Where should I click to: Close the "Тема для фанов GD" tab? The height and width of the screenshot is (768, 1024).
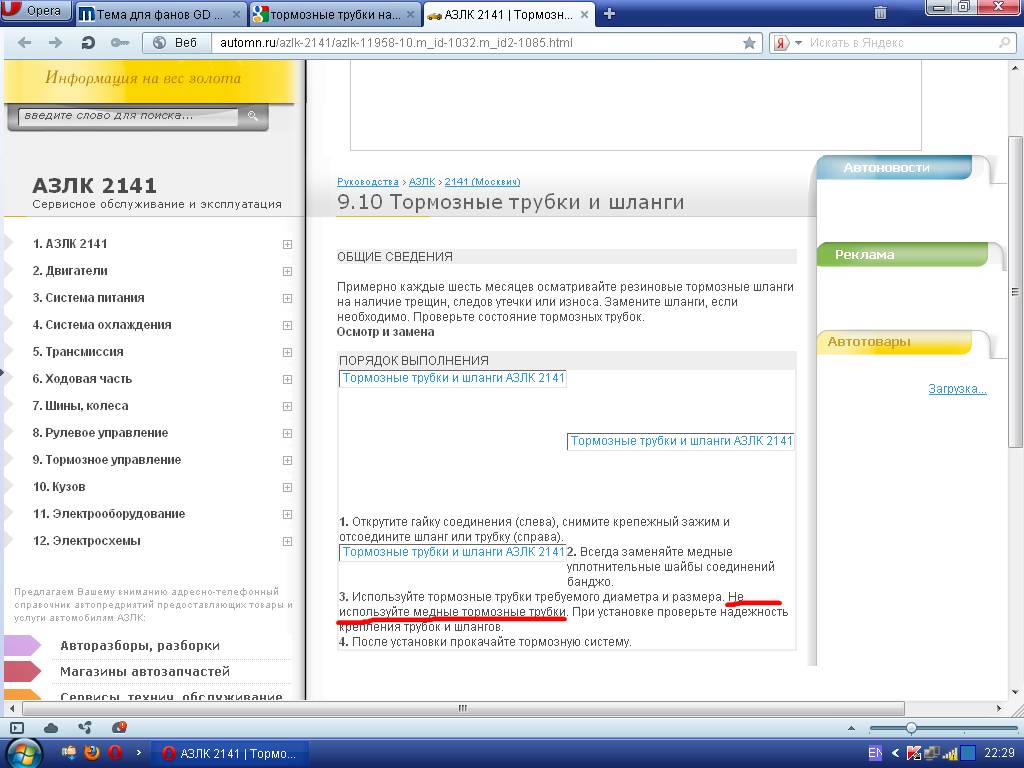coord(236,14)
